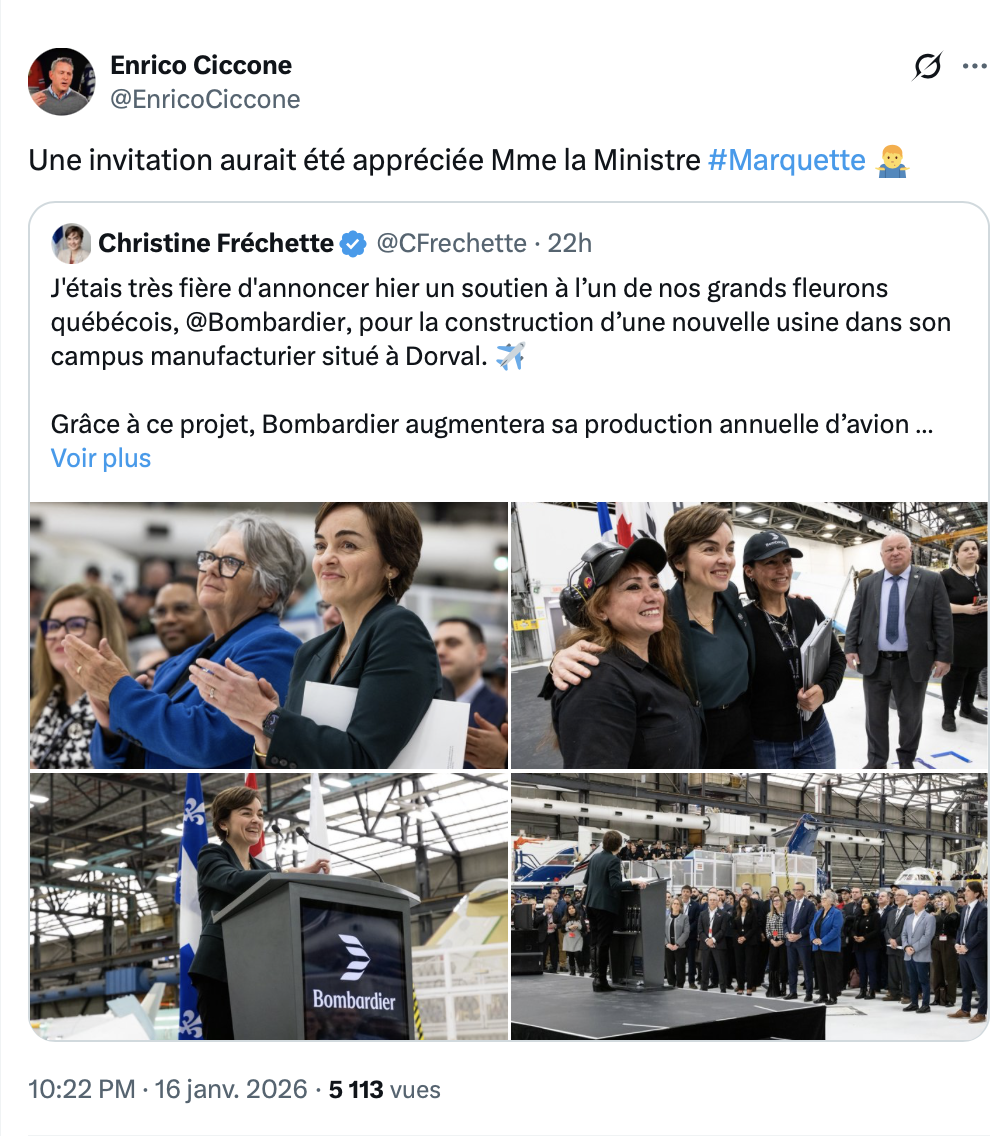Expand quoted tweet with Voir plus
The image size is (1006, 1136).
point(101,458)
